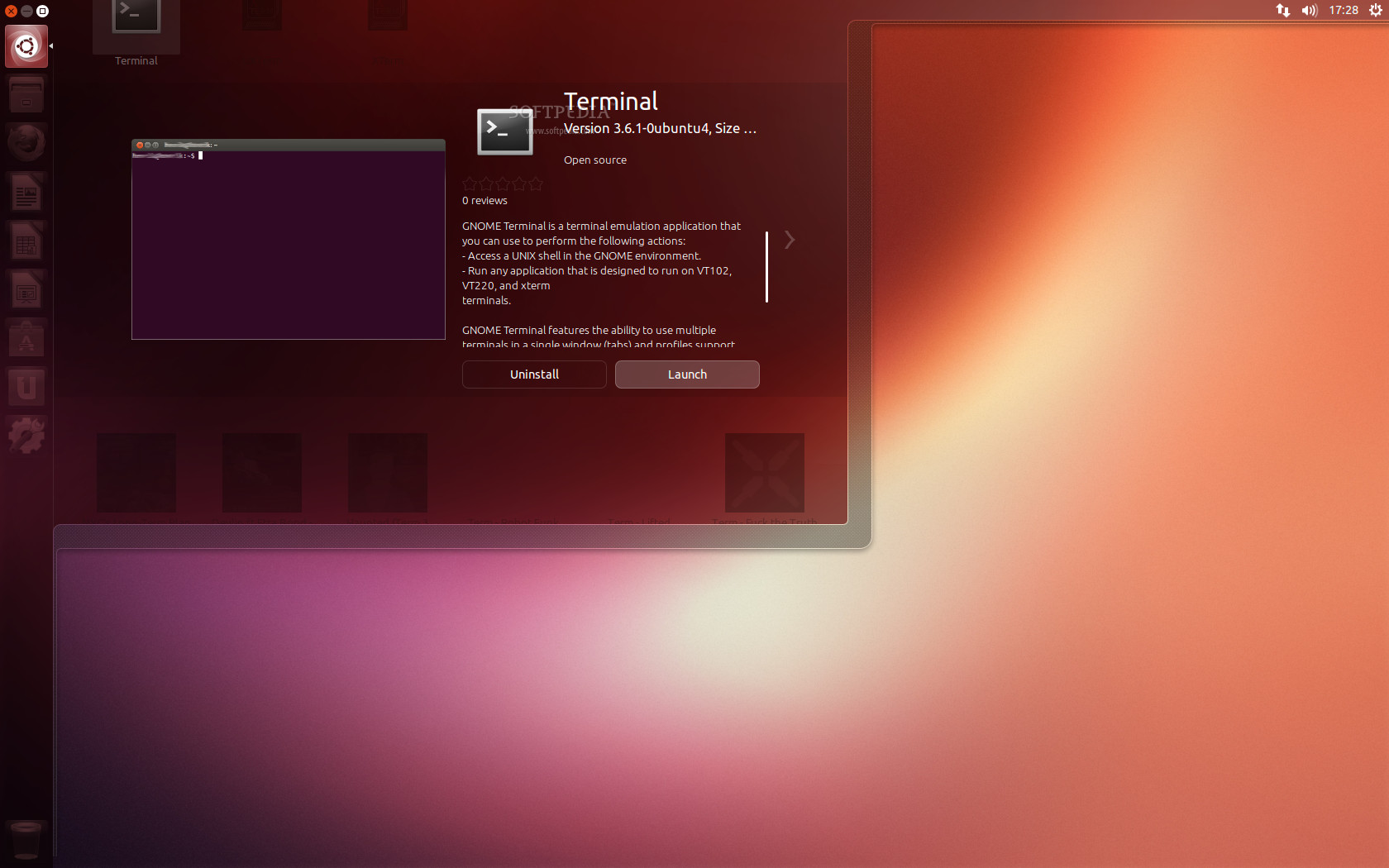This screenshot has height=868, width=1389.
Task: Click the Terminal screenshot thumbnail
Action: 289,240
